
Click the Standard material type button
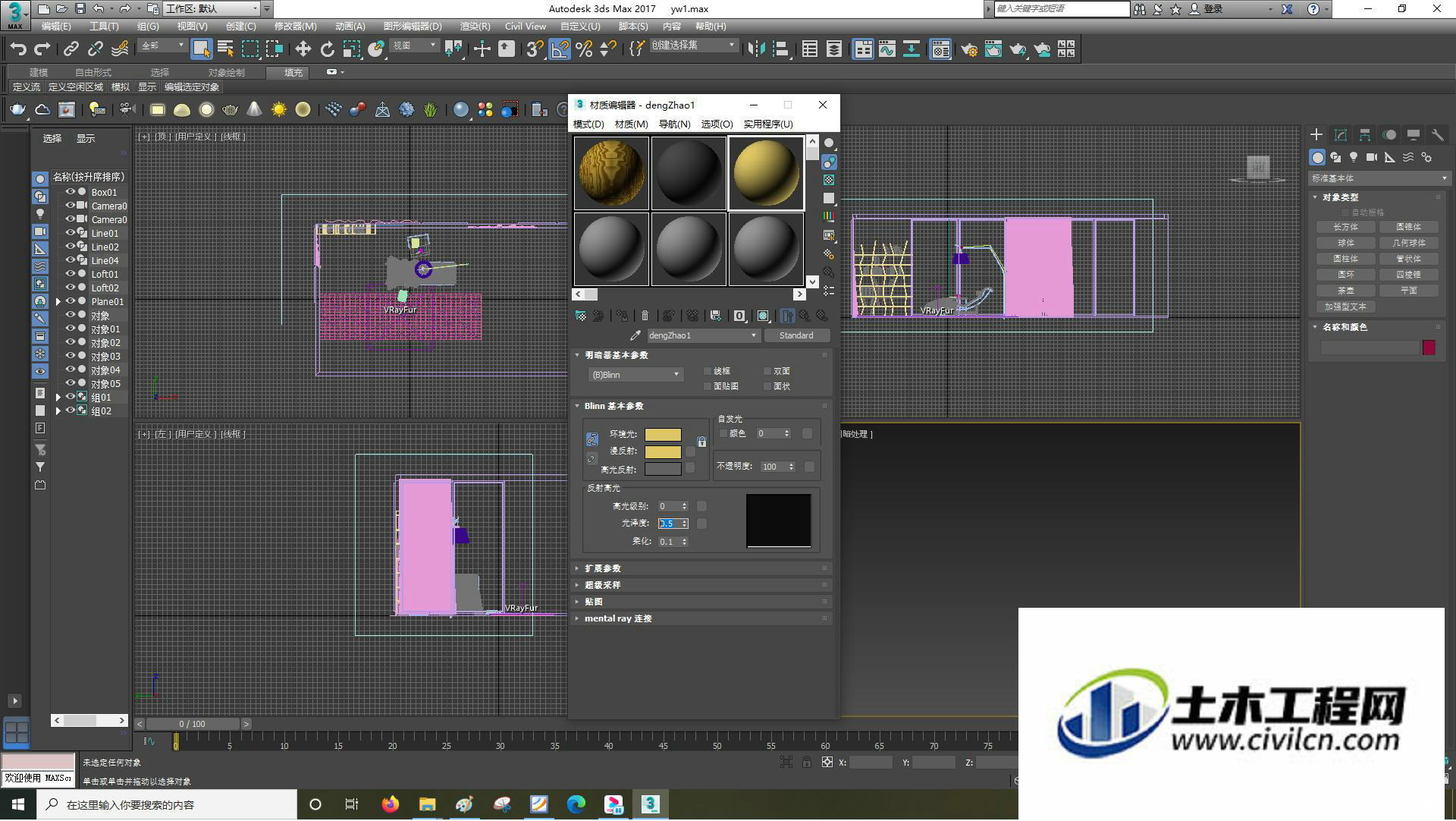796,335
